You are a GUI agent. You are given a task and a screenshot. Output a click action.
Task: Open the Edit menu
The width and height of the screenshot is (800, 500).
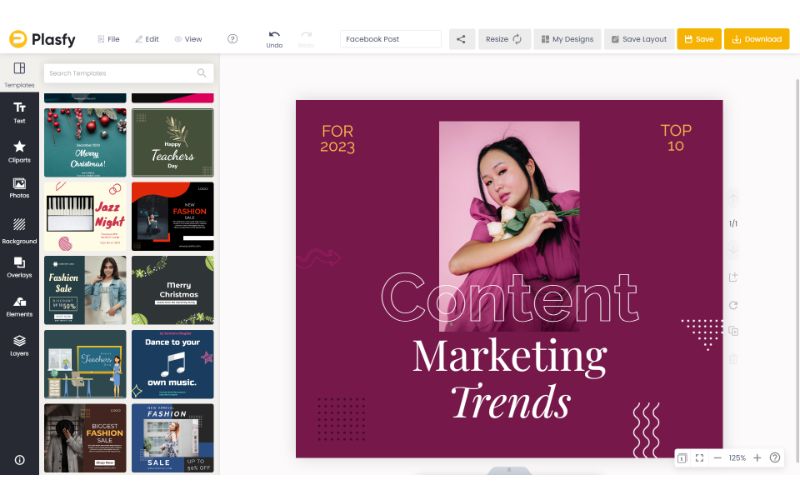click(147, 39)
